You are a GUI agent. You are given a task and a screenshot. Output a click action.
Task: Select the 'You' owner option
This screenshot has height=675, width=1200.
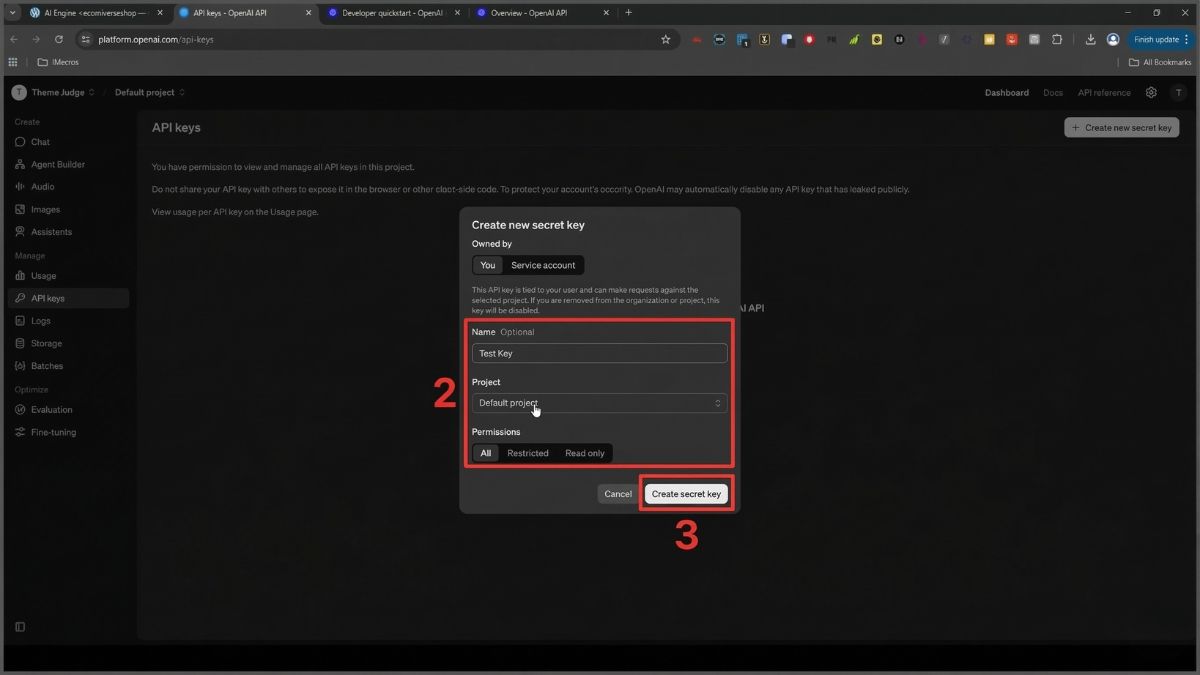coord(487,265)
